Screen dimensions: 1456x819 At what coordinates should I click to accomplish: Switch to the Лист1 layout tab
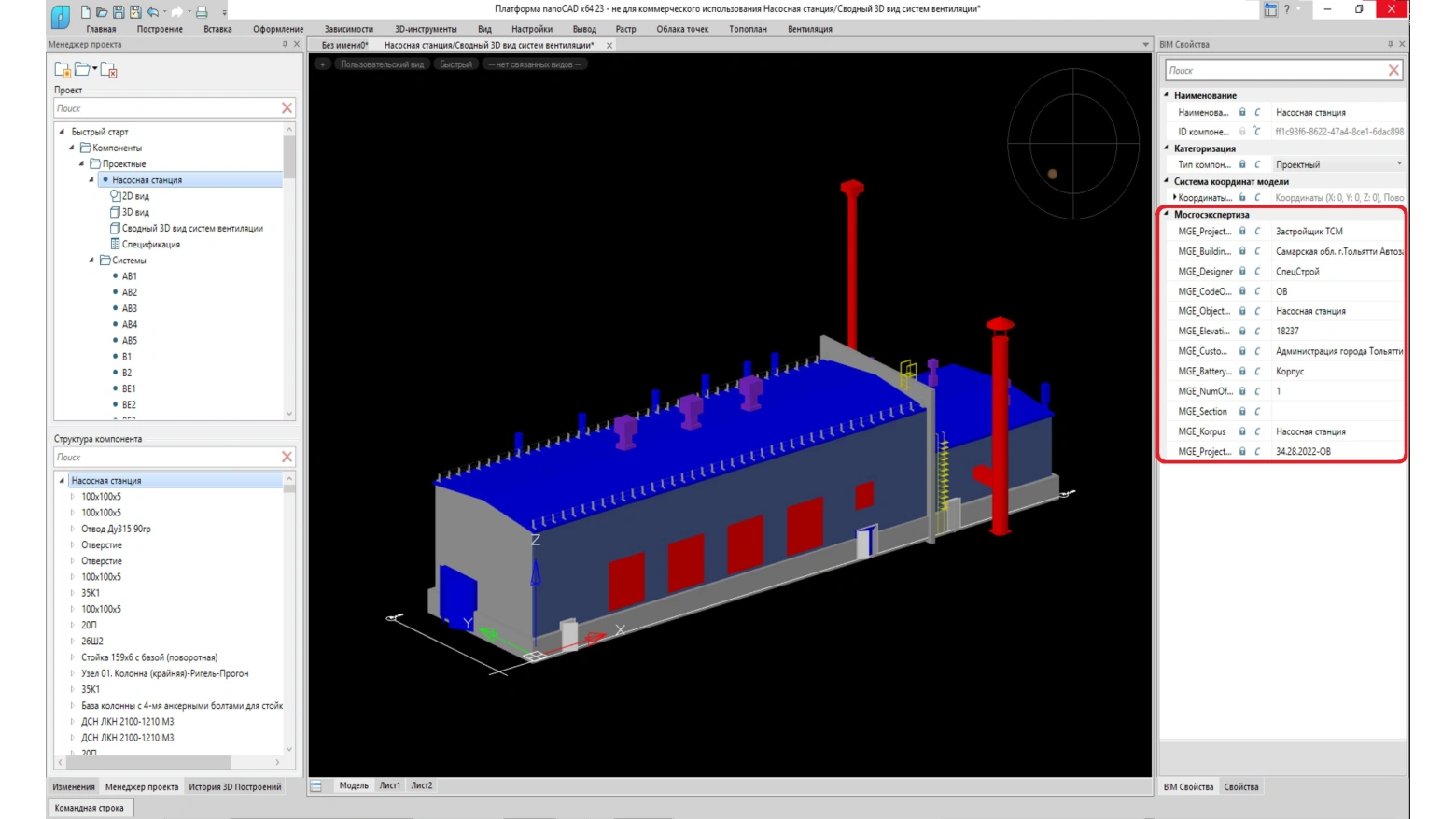tap(389, 785)
